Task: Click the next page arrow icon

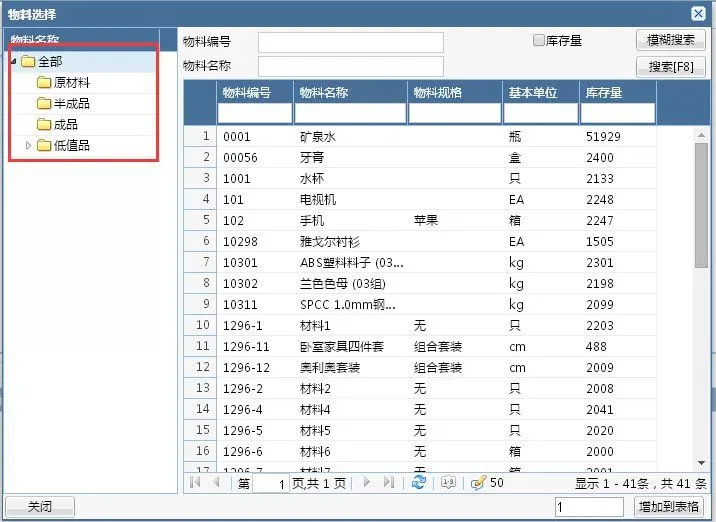Action: click(x=367, y=482)
